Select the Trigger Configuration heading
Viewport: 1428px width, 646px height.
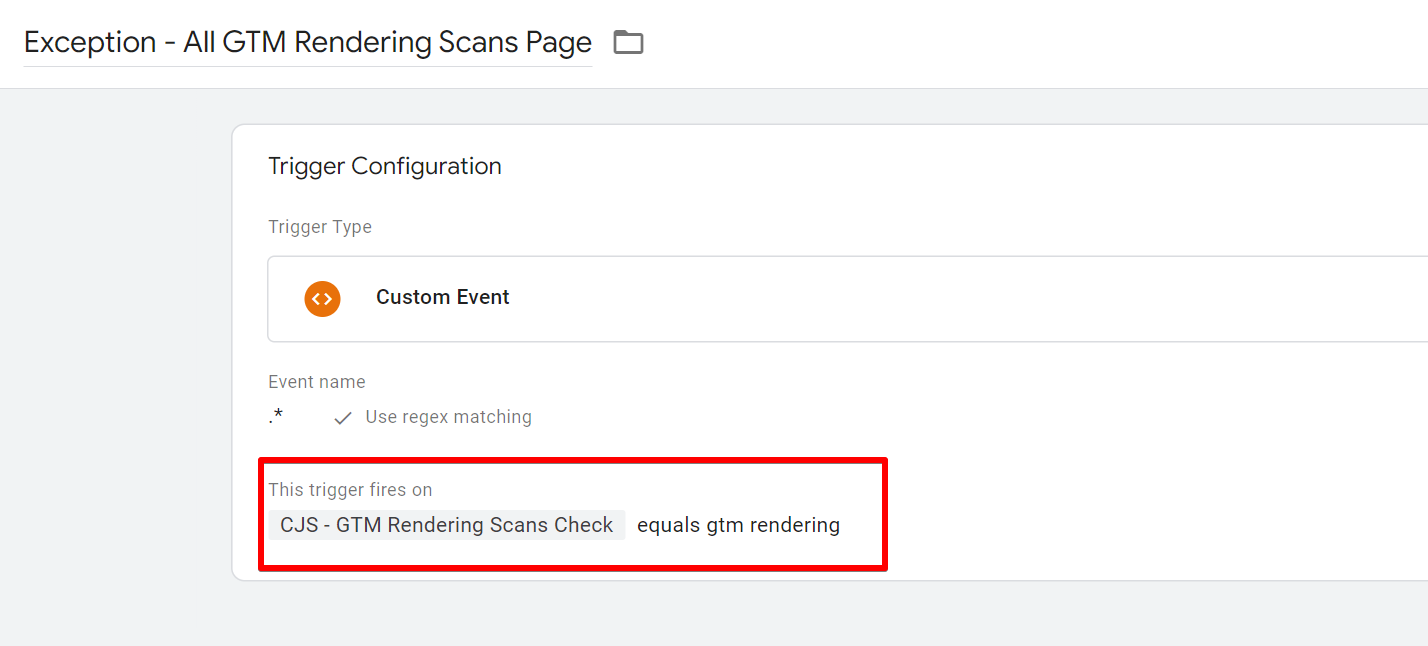[x=385, y=166]
